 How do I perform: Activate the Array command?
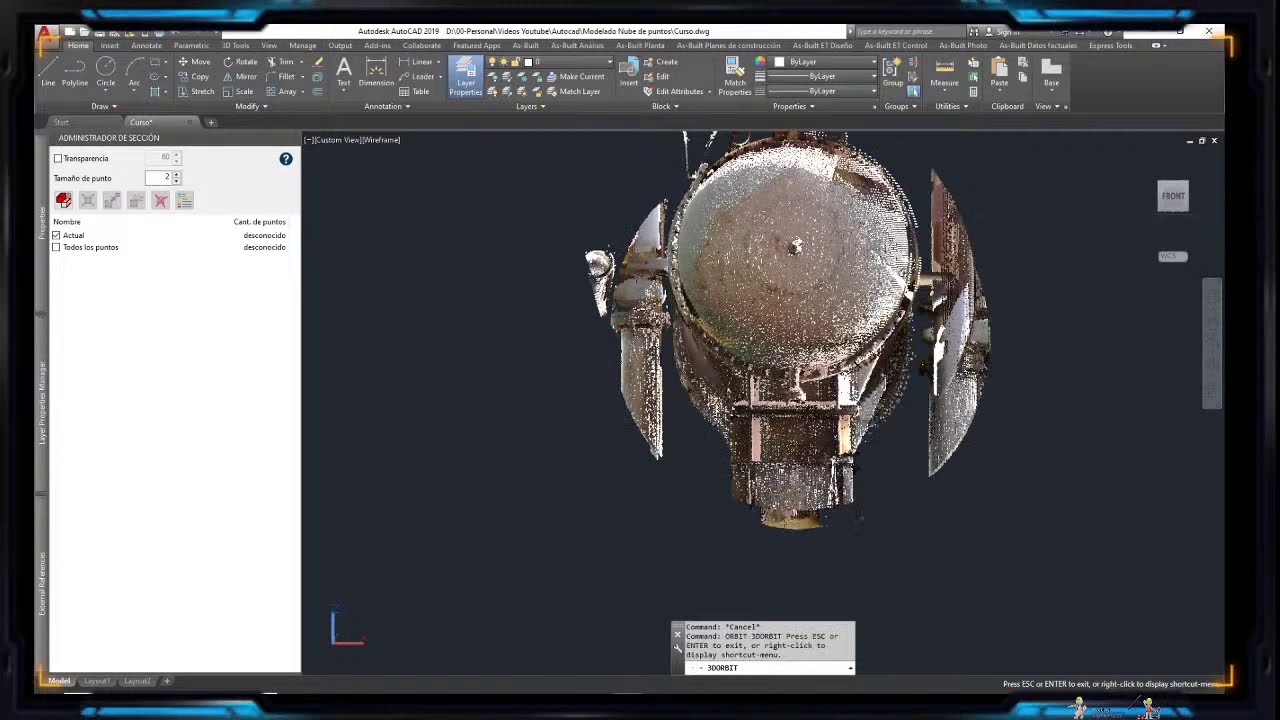pyautogui.click(x=282, y=92)
